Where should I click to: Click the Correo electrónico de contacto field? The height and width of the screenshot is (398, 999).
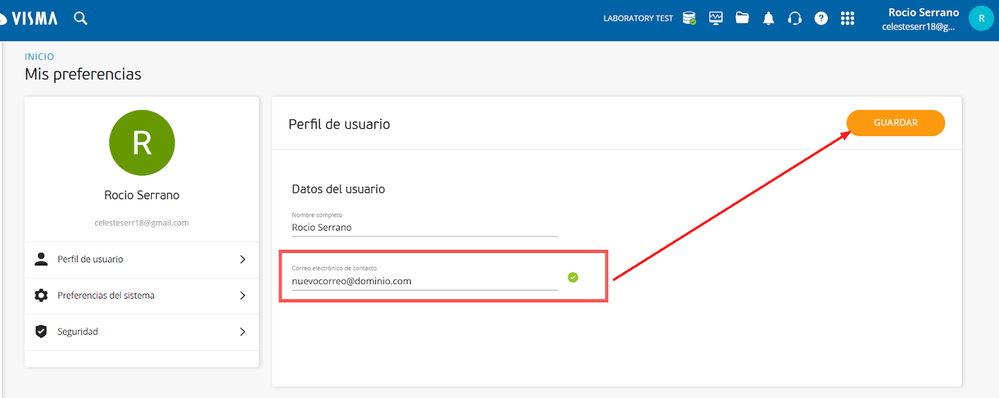pyautogui.click(x=424, y=278)
